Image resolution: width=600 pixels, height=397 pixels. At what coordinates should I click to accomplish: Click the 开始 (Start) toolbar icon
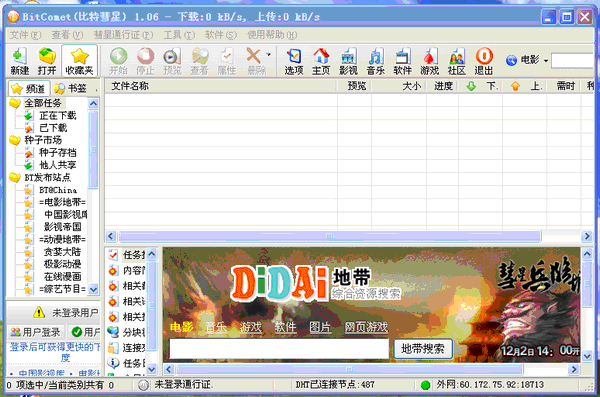point(118,61)
